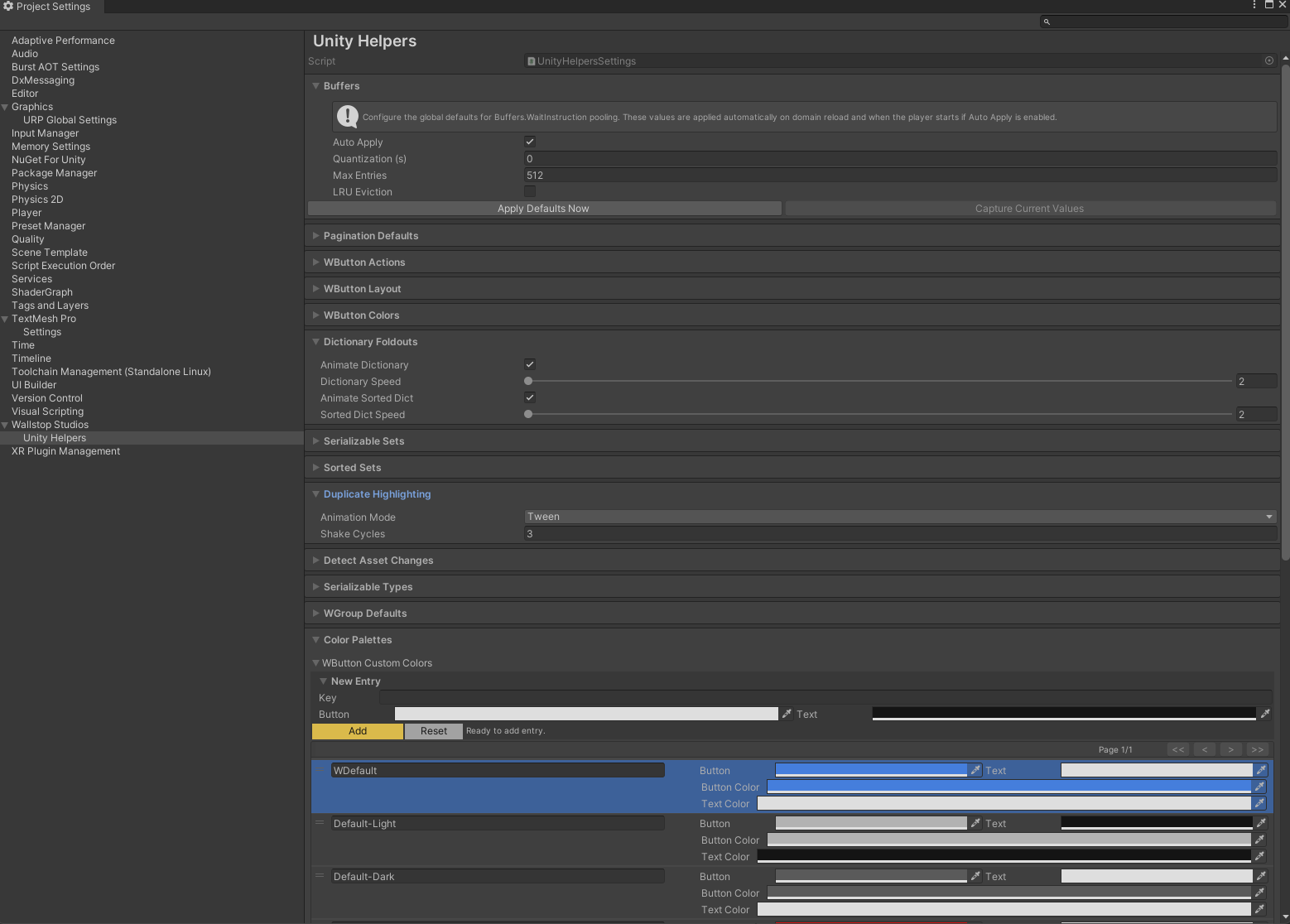Screen dimensions: 1290x924
Task: Enable the LRU Eviction checkbox
Action: pos(529,191)
